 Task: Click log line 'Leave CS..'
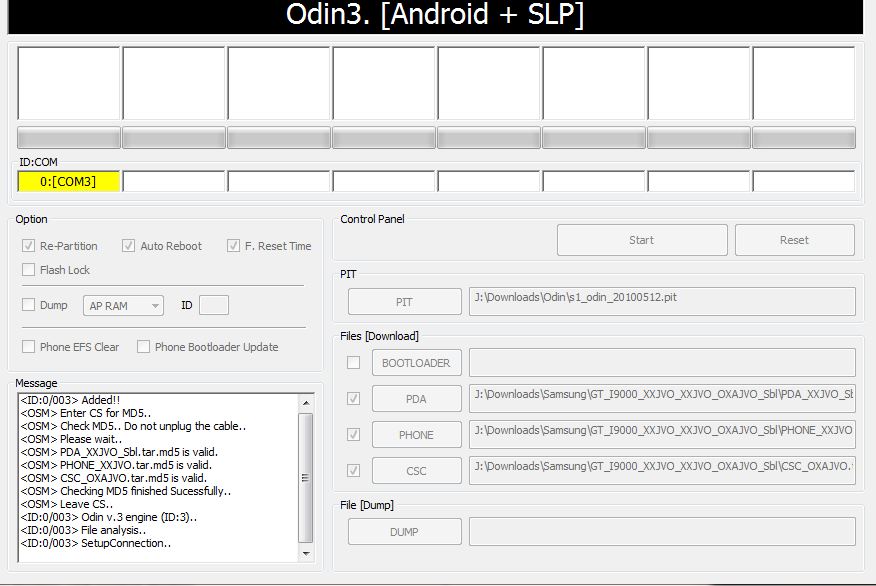click(66, 504)
